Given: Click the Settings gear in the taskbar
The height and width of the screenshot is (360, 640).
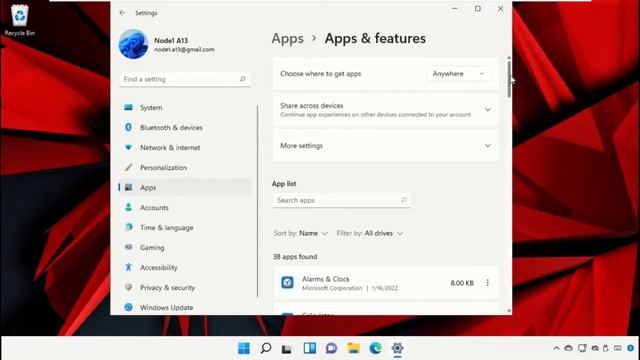Looking at the screenshot, I should point(397,348).
